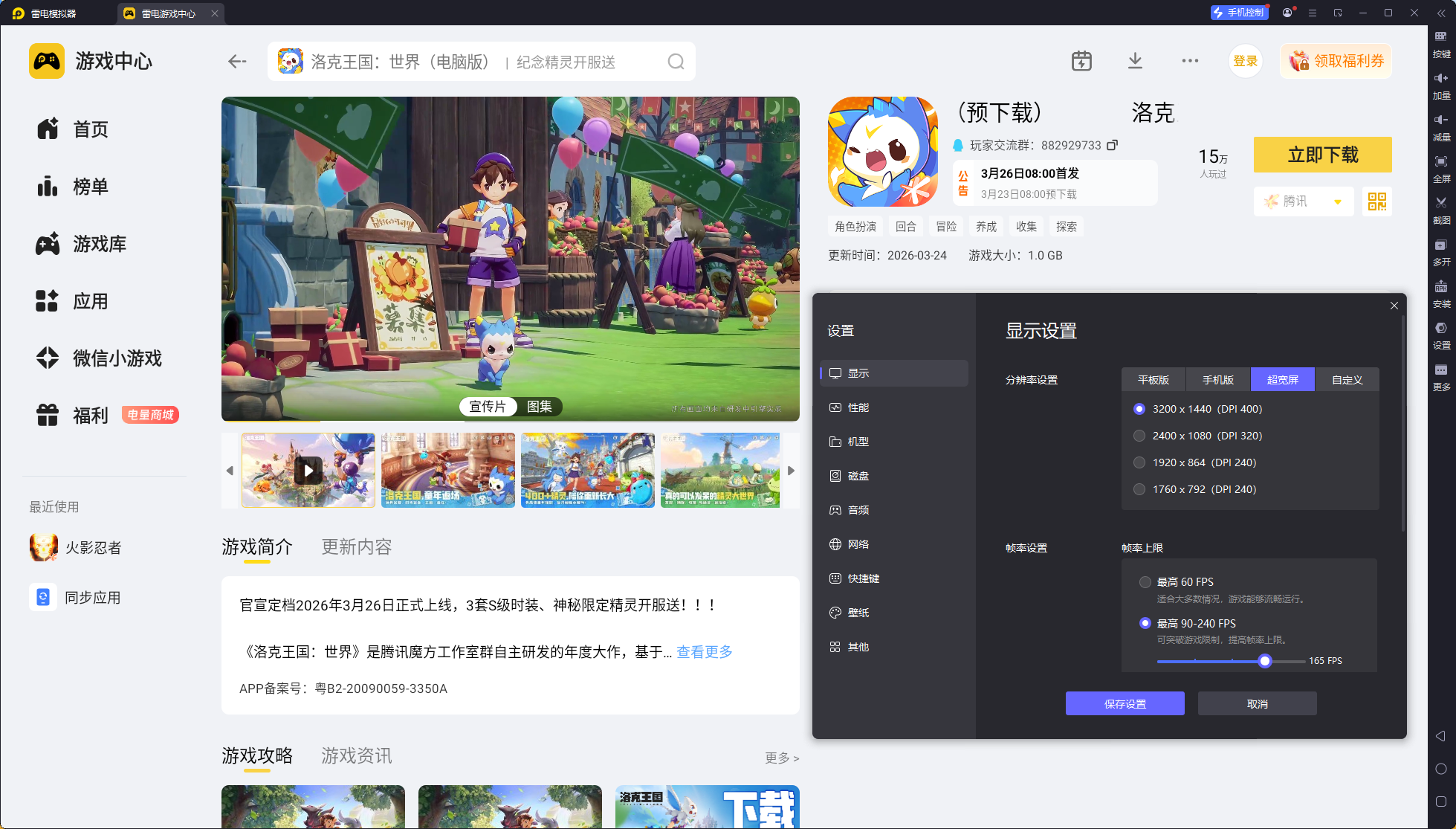Copy the player group number icon
The width and height of the screenshot is (1456, 829).
coord(1112,145)
